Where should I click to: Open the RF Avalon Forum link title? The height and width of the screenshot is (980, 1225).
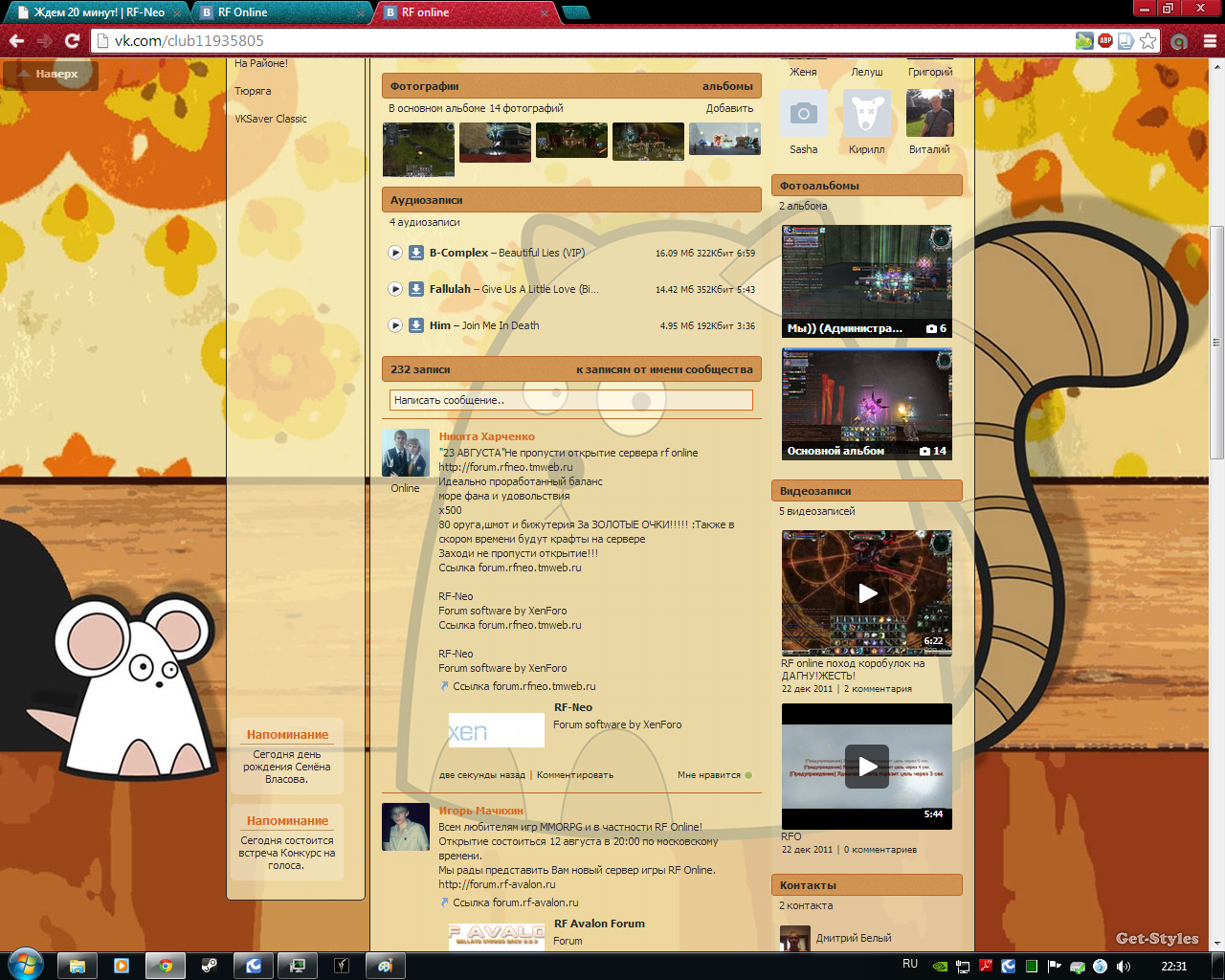click(x=599, y=924)
